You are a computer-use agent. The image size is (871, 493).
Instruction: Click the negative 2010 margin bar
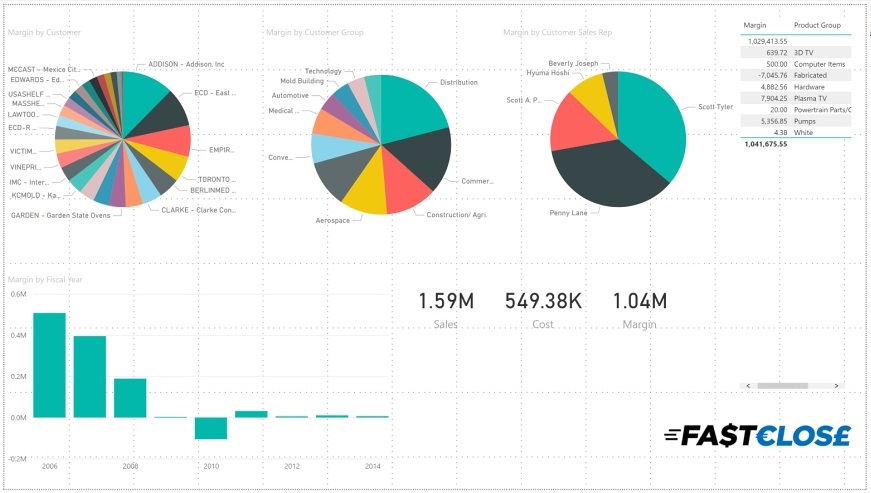(211, 428)
